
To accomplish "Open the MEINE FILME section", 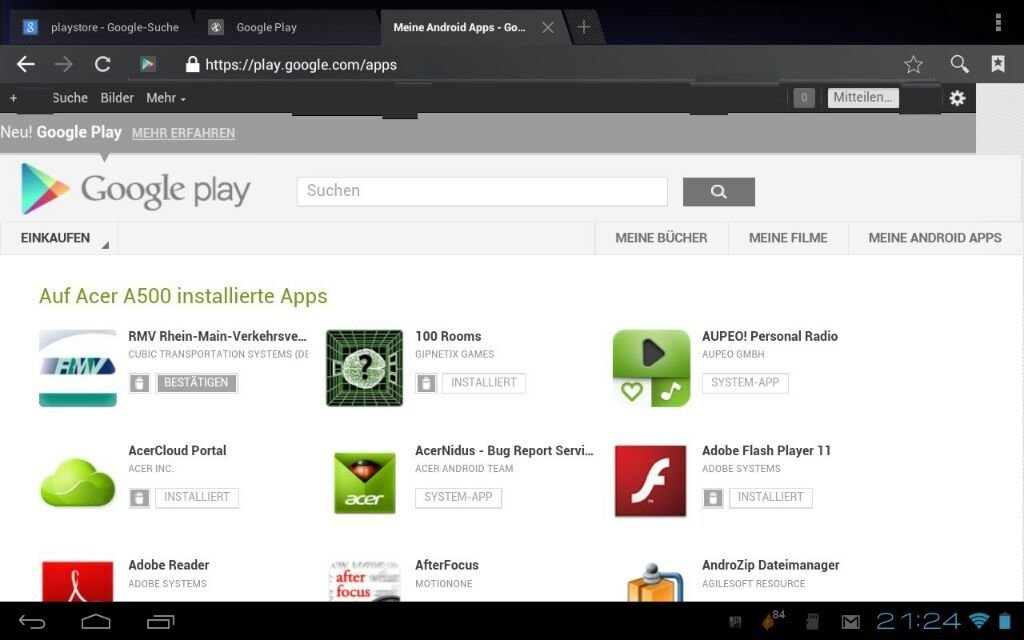I will 788,238.
